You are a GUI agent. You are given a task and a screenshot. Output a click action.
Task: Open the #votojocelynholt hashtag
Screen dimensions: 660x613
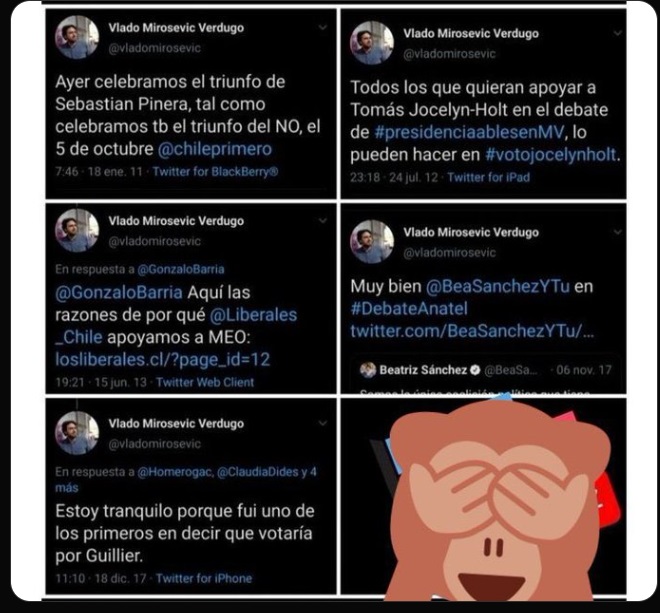[551, 155]
